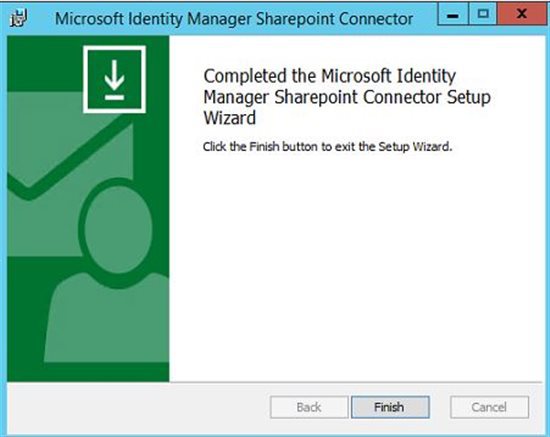Maximize the Sharepoint Connector setup window

[x=483, y=14]
